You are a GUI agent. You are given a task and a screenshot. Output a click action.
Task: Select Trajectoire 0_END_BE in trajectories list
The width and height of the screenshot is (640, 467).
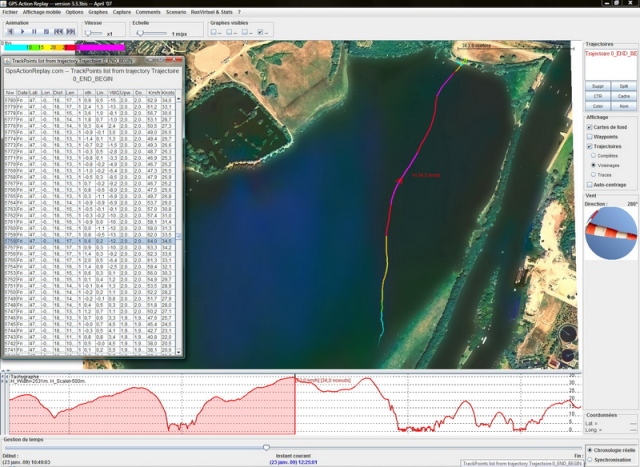pyautogui.click(x=611, y=53)
